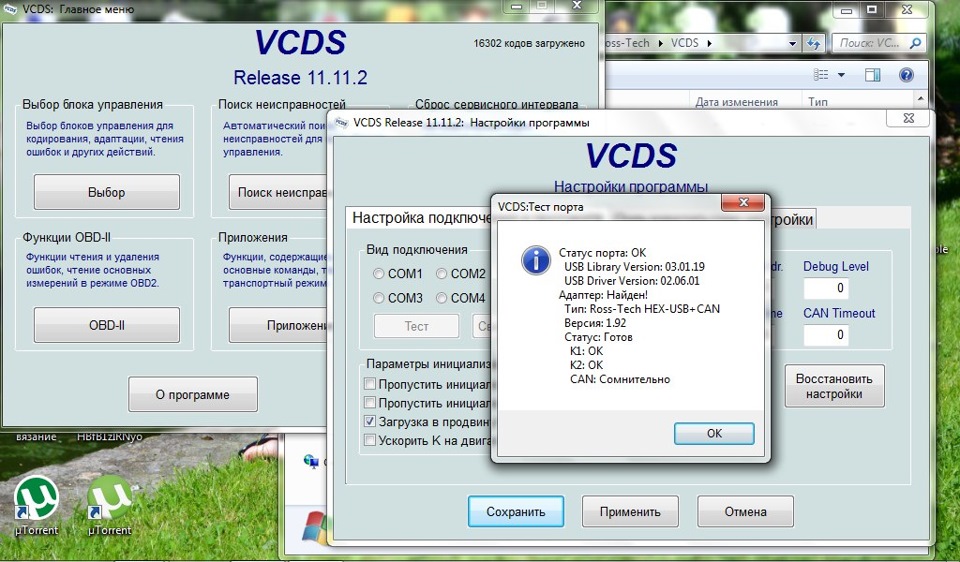Image resolution: width=960 pixels, height=562 pixels.
Task: Close the settings window Настройки программы
Action: click(x=909, y=118)
